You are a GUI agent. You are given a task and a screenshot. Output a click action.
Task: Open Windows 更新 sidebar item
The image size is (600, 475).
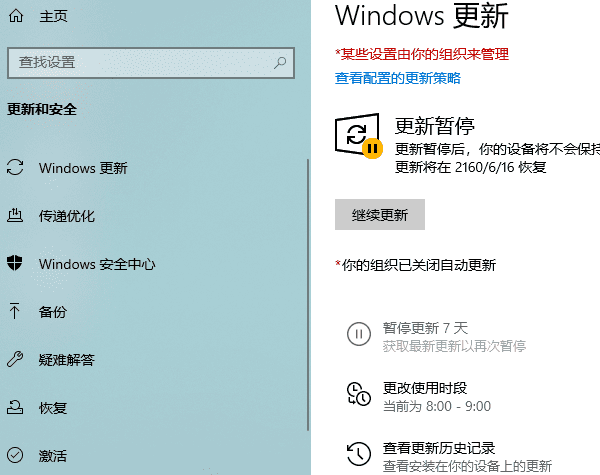tap(83, 168)
